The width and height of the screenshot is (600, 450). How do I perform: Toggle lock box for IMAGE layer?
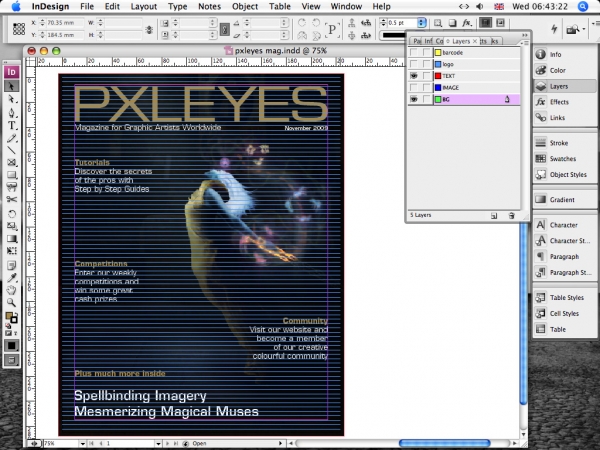pos(426,88)
